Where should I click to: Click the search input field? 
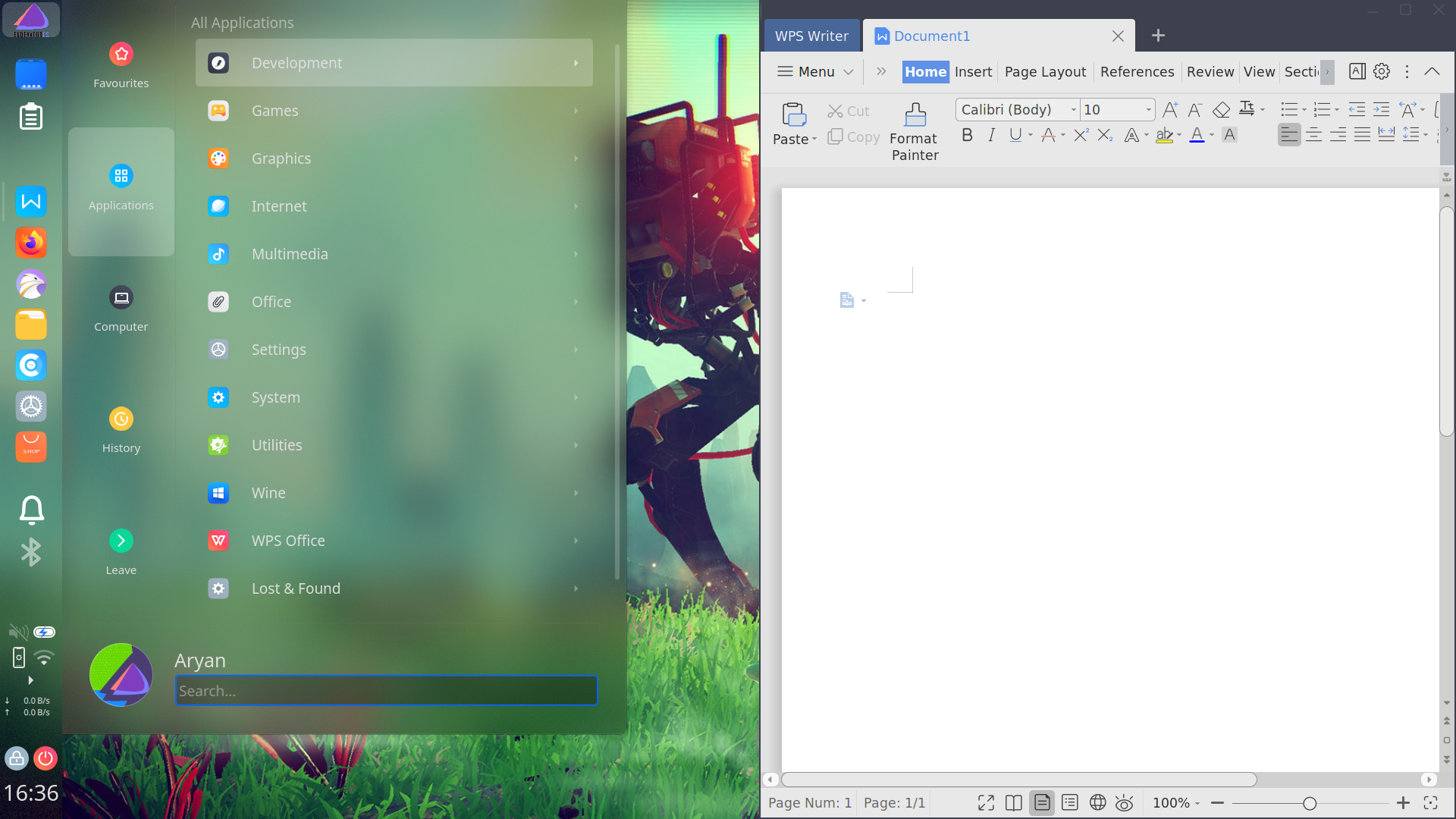386,690
